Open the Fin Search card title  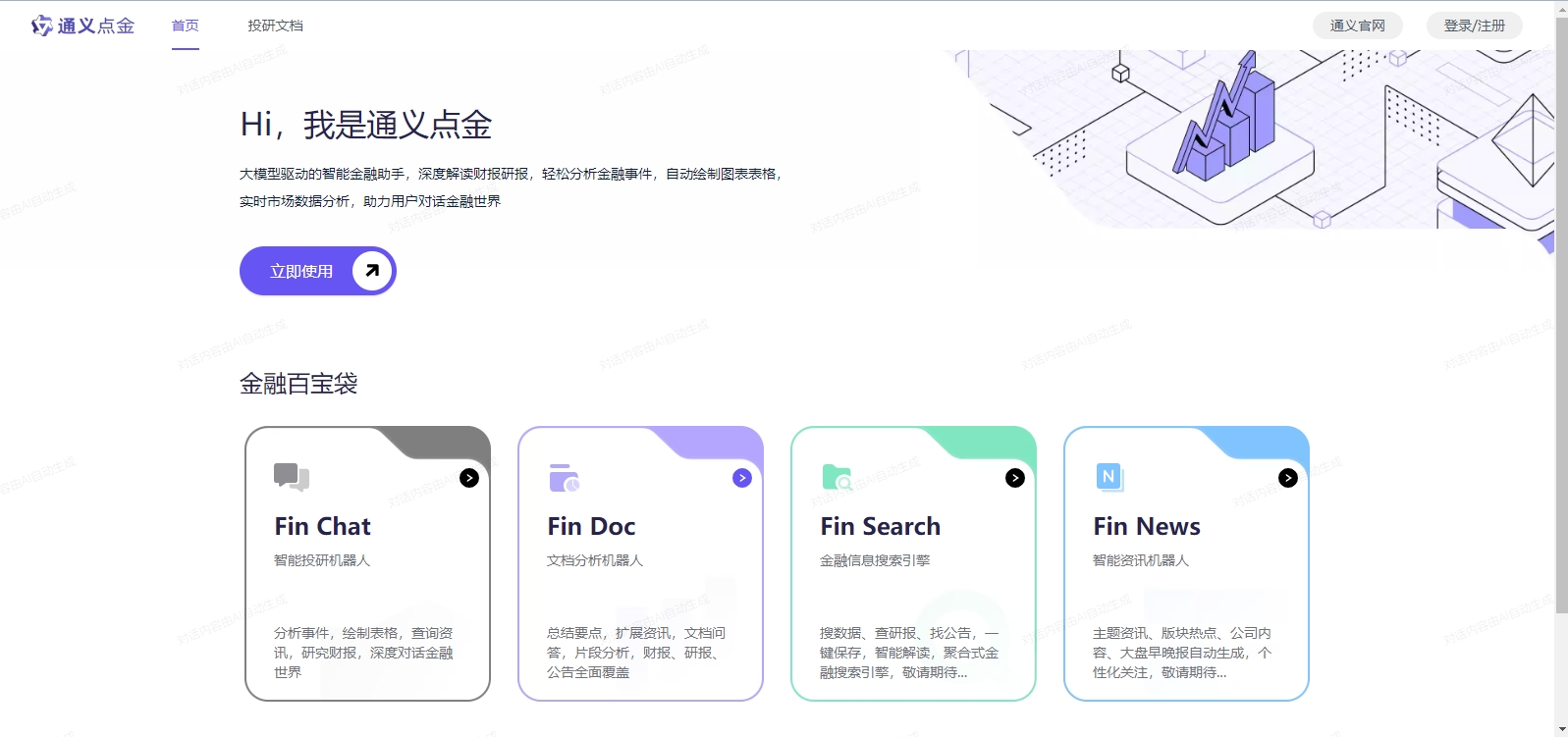881,527
